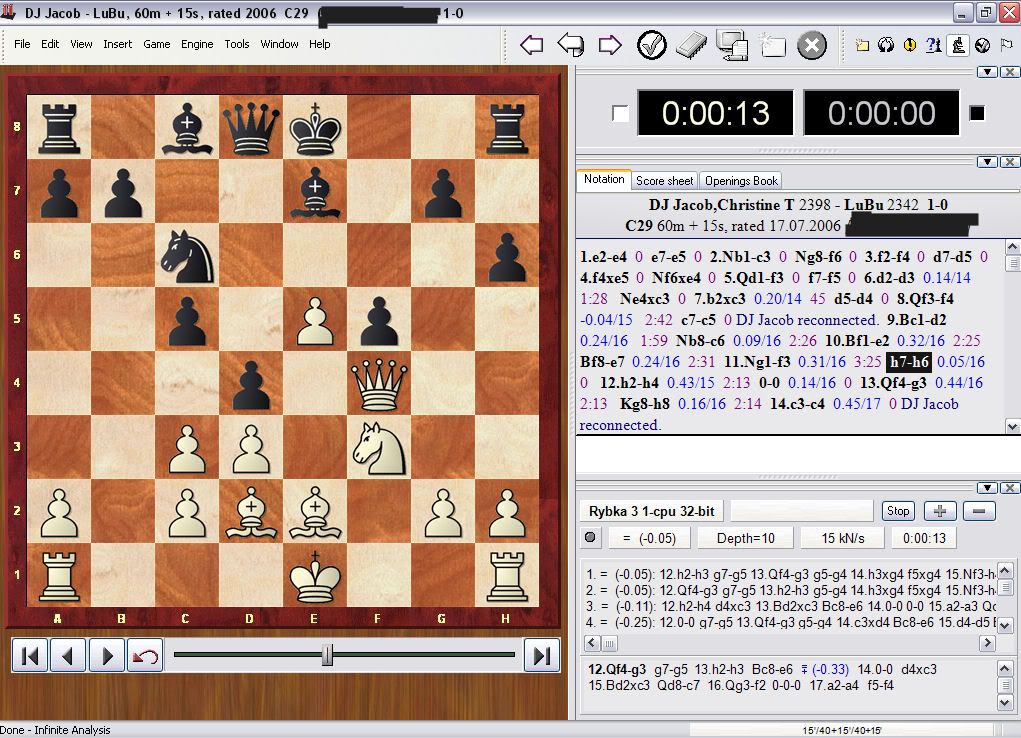Increase engine lines with plus button

940,511
